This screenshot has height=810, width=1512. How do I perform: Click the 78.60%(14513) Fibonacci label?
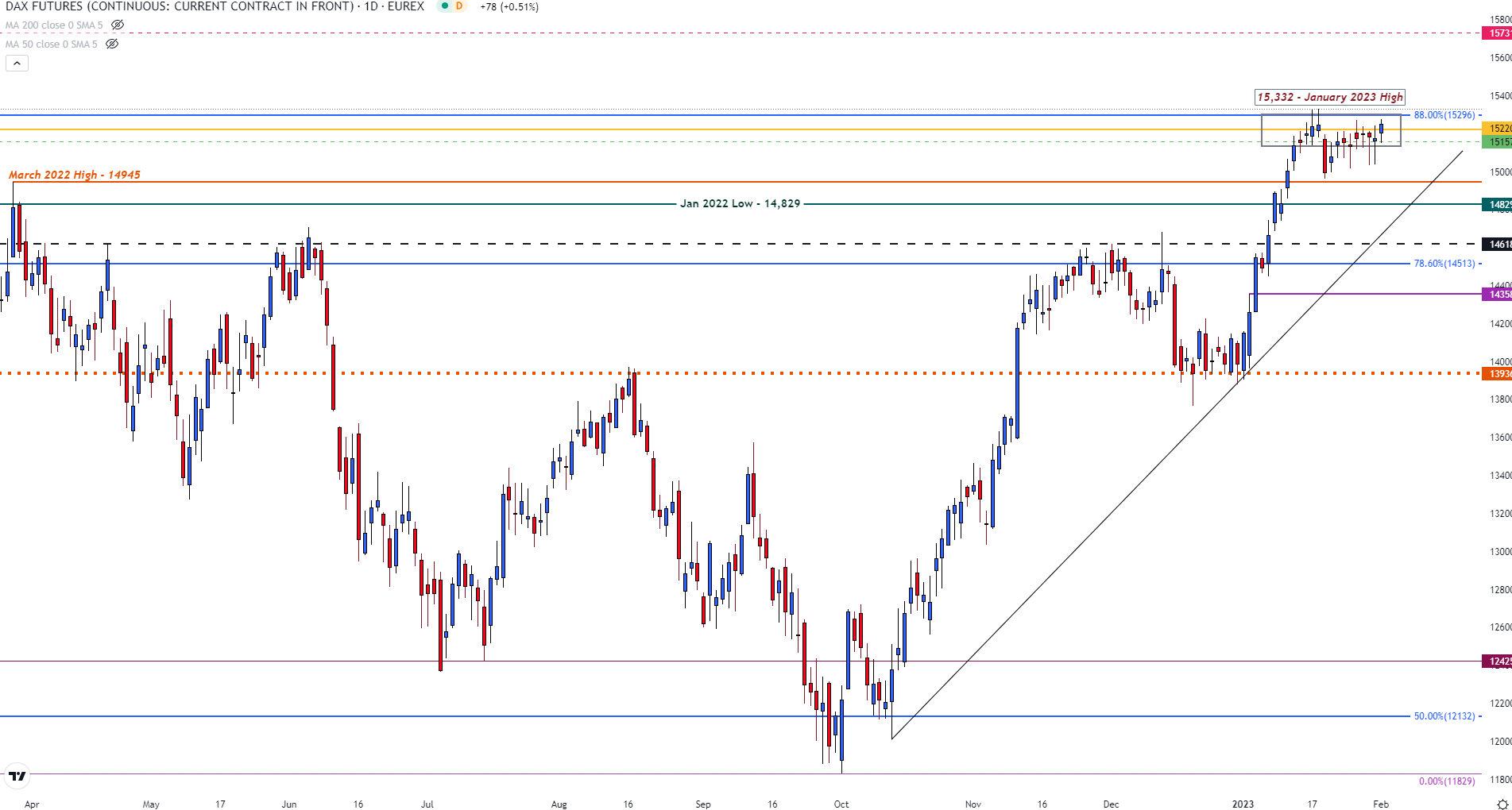point(1444,264)
